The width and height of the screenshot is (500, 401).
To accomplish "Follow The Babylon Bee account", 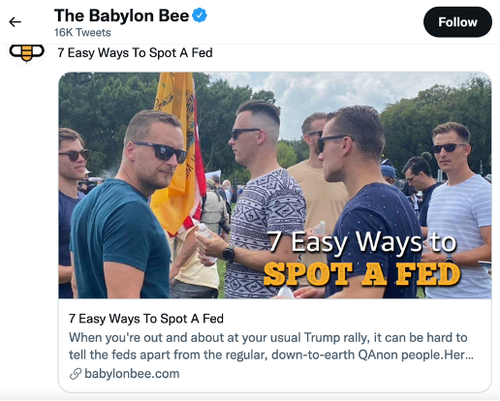I will tap(457, 22).
